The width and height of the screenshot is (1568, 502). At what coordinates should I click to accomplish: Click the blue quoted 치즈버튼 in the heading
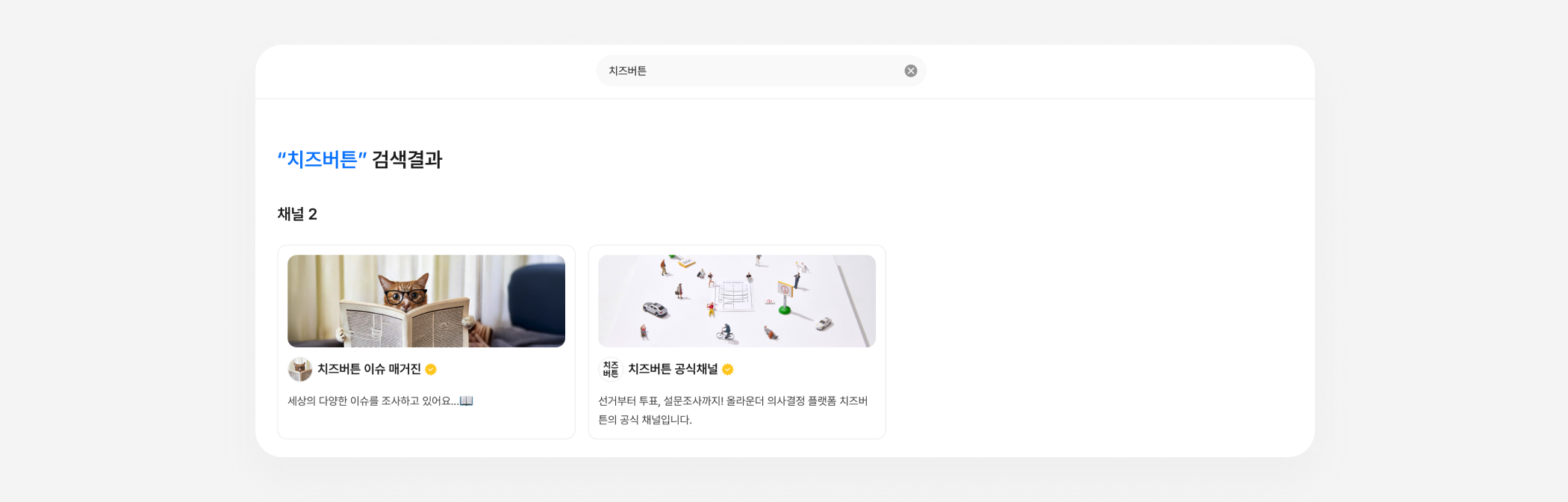click(322, 160)
